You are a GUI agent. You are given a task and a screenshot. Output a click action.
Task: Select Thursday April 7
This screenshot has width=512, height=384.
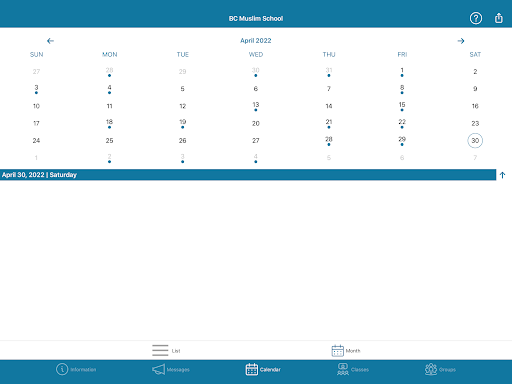[x=329, y=89]
